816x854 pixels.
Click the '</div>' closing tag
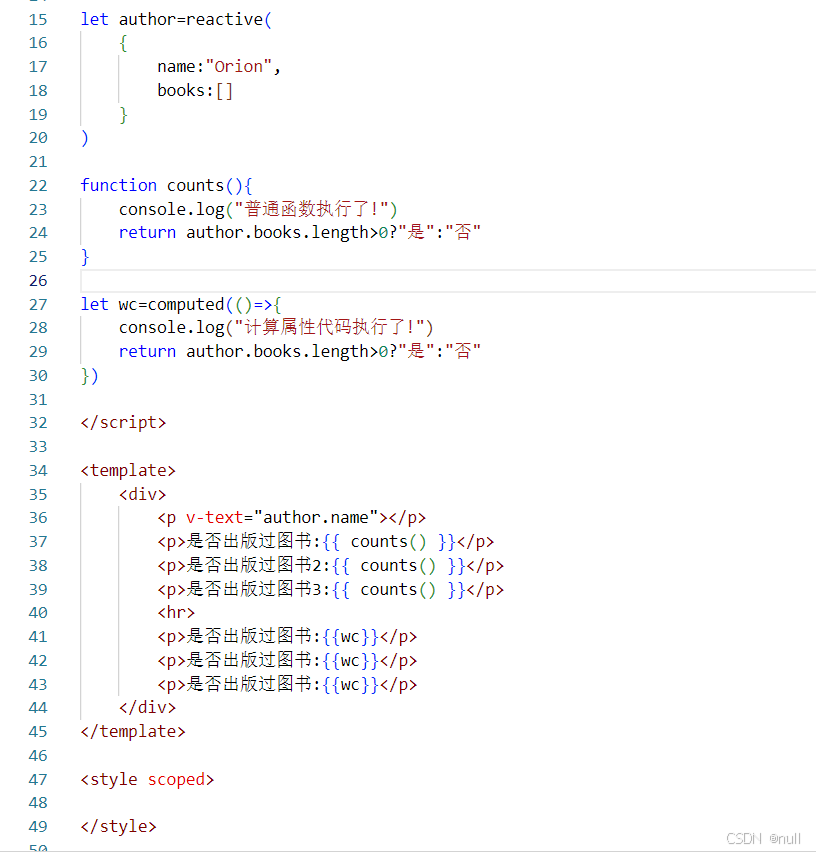pyautogui.click(x=147, y=707)
